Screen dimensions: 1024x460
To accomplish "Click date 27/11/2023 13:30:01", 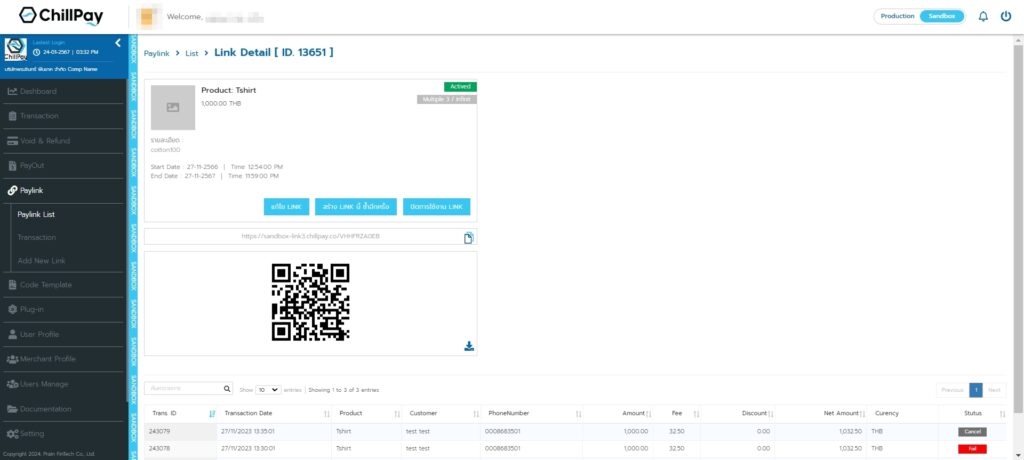I will (248, 448).
